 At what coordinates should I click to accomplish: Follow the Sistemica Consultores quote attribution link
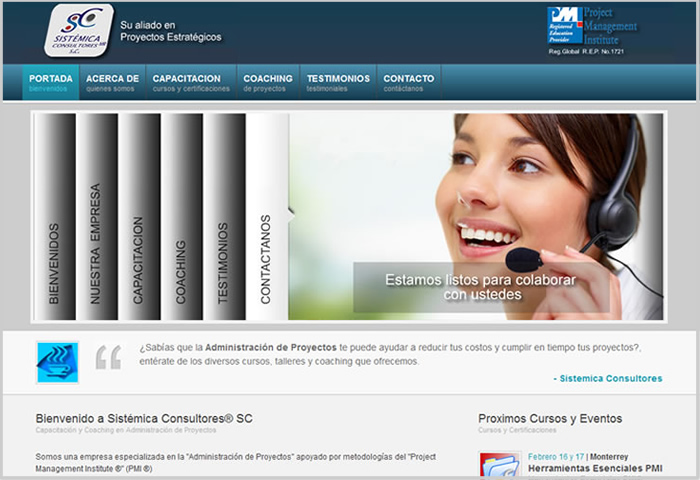(609, 378)
